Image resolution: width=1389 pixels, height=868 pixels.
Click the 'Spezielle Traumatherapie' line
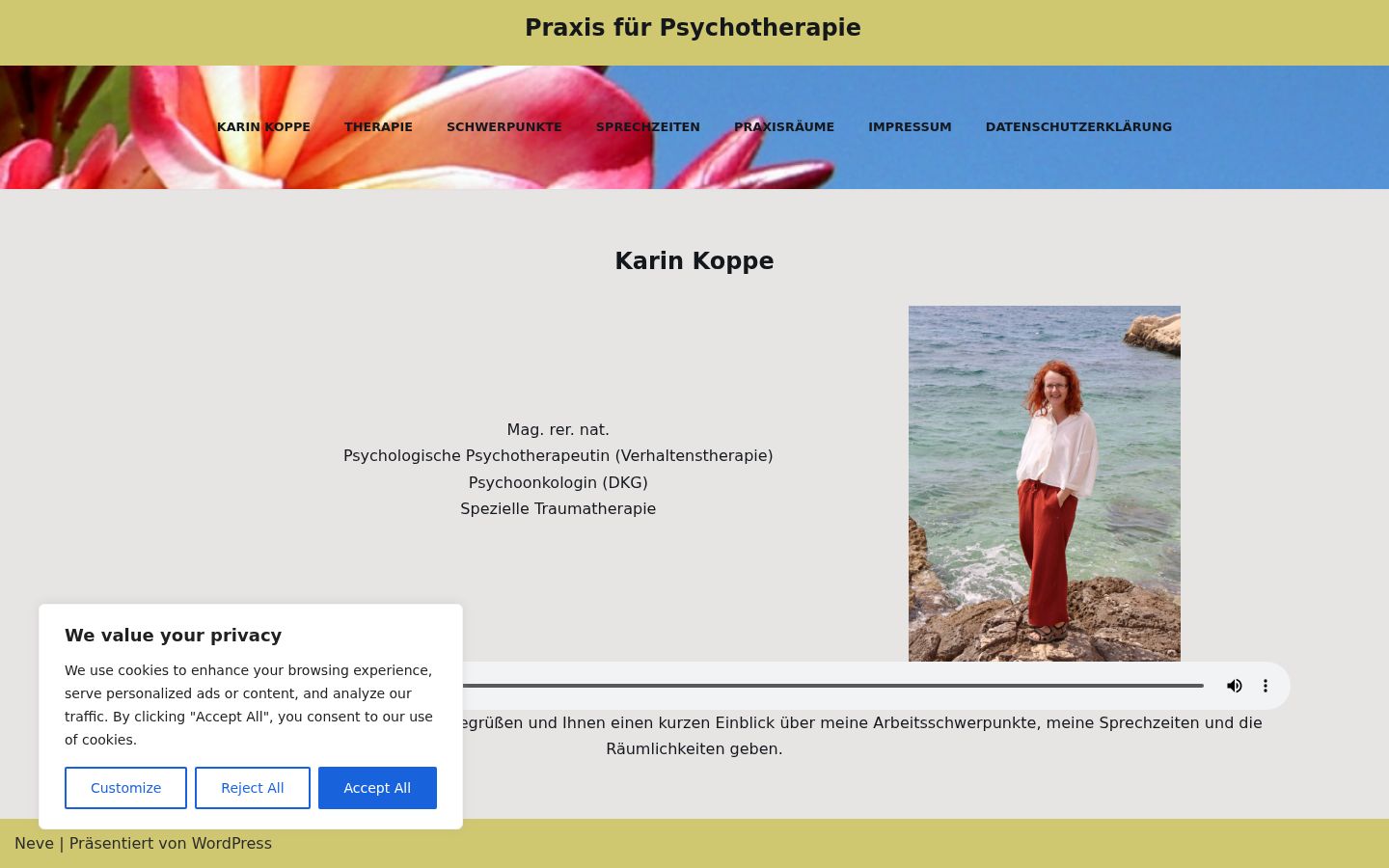click(558, 508)
